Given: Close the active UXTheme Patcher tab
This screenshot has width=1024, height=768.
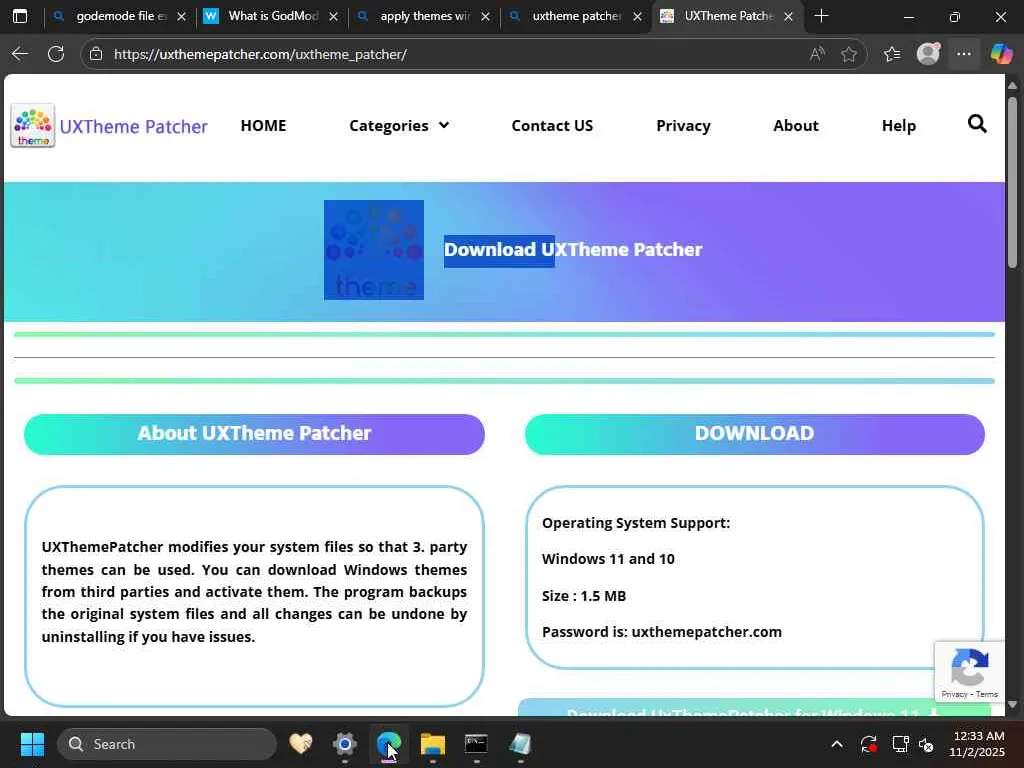Looking at the screenshot, I should tap(788, 16).
